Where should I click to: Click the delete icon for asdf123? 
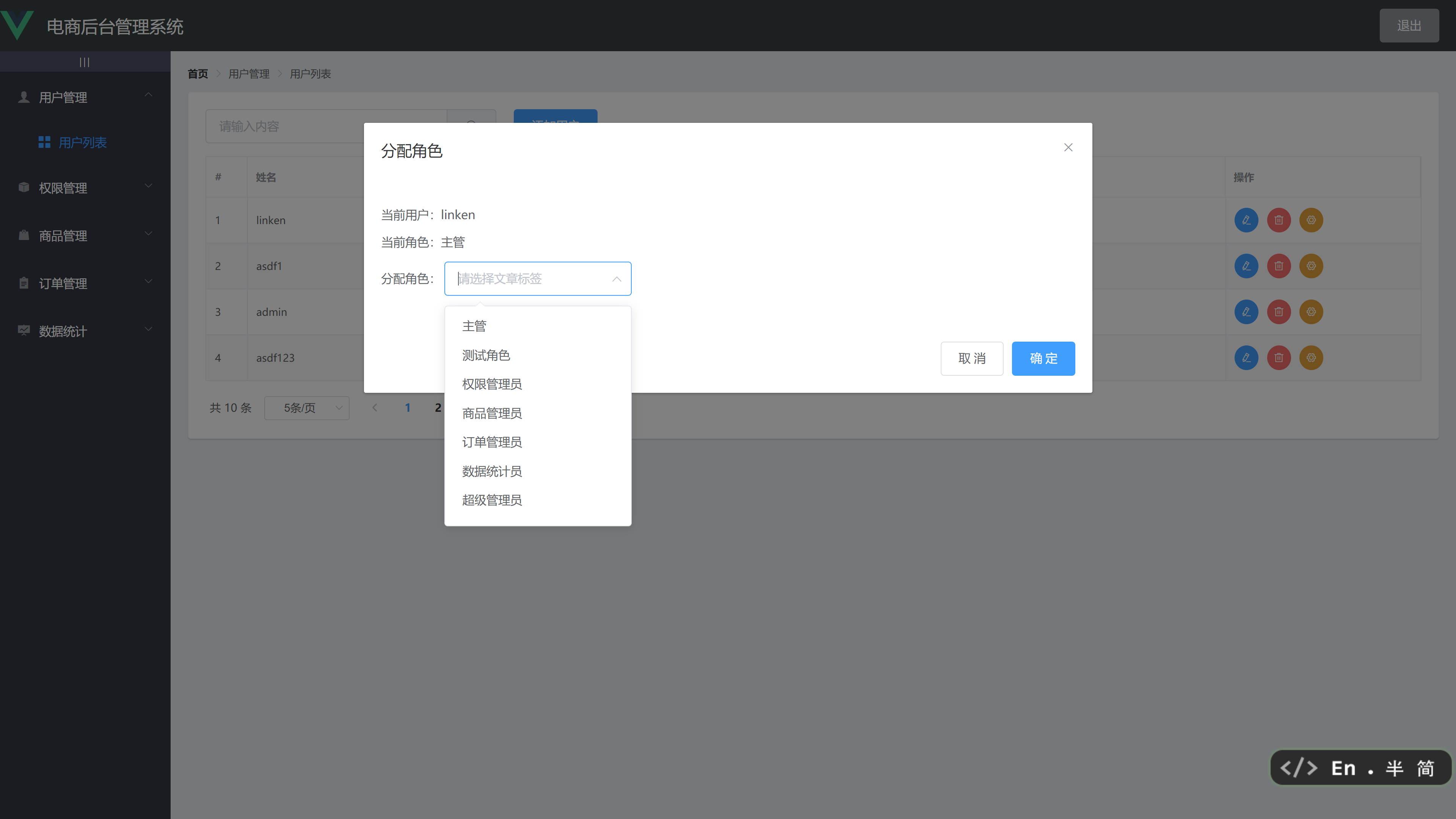(1279, 357)
